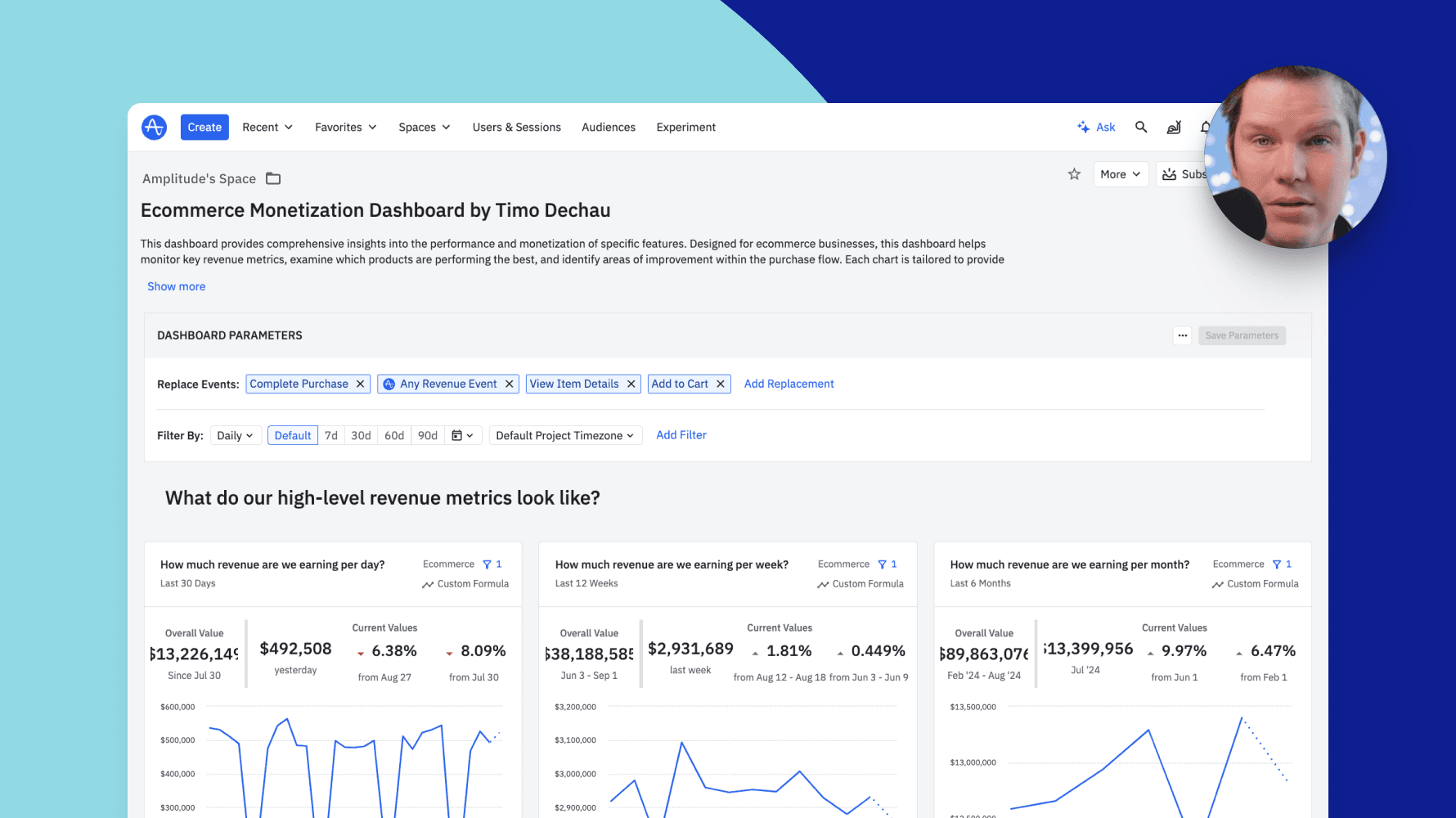This screenshot has width=1456, height=818.
Task: Click the Add Replacement link
Action: (789, 384)
